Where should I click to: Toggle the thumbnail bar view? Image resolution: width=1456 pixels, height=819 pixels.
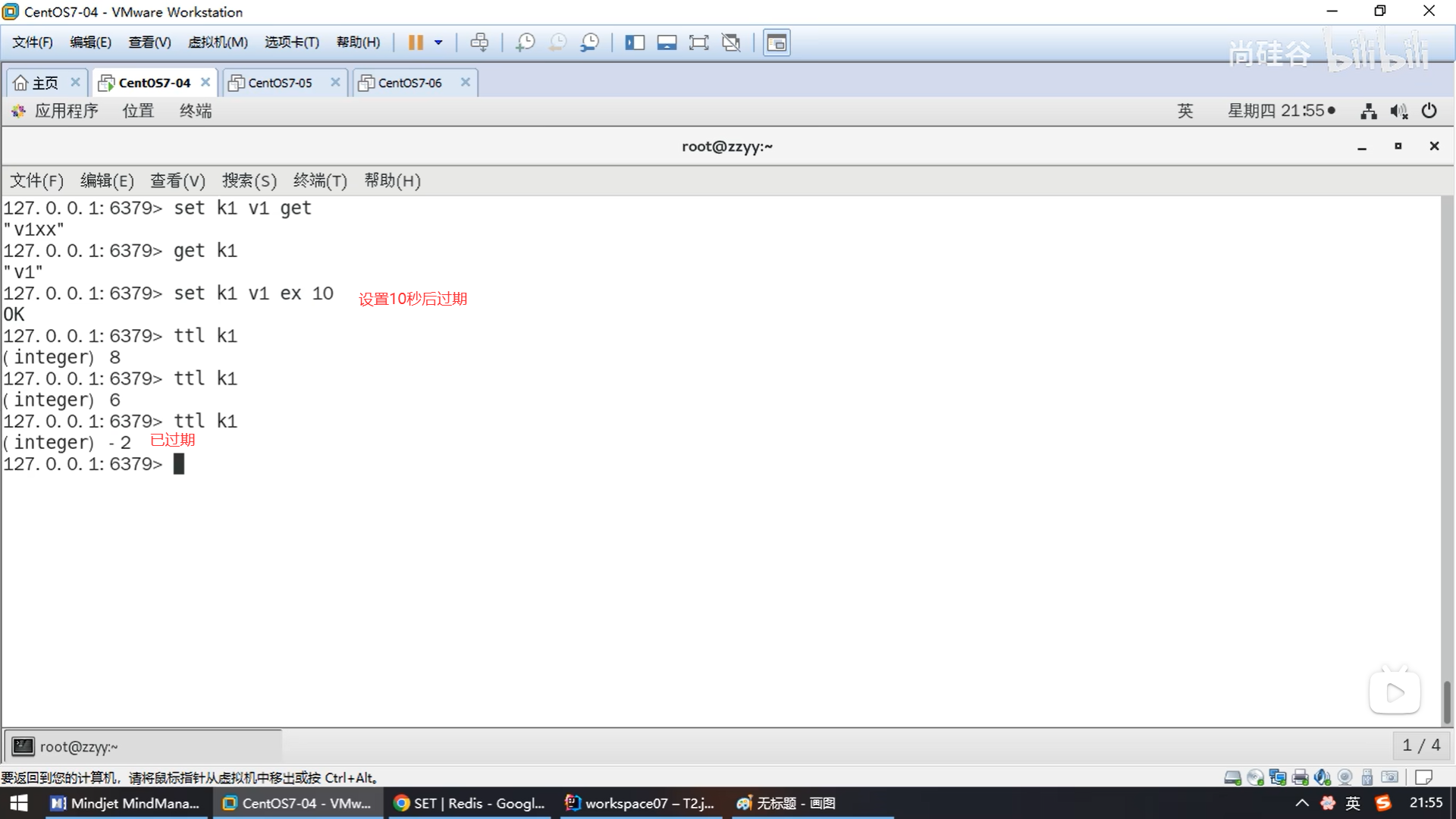click(x=667, y=42)
